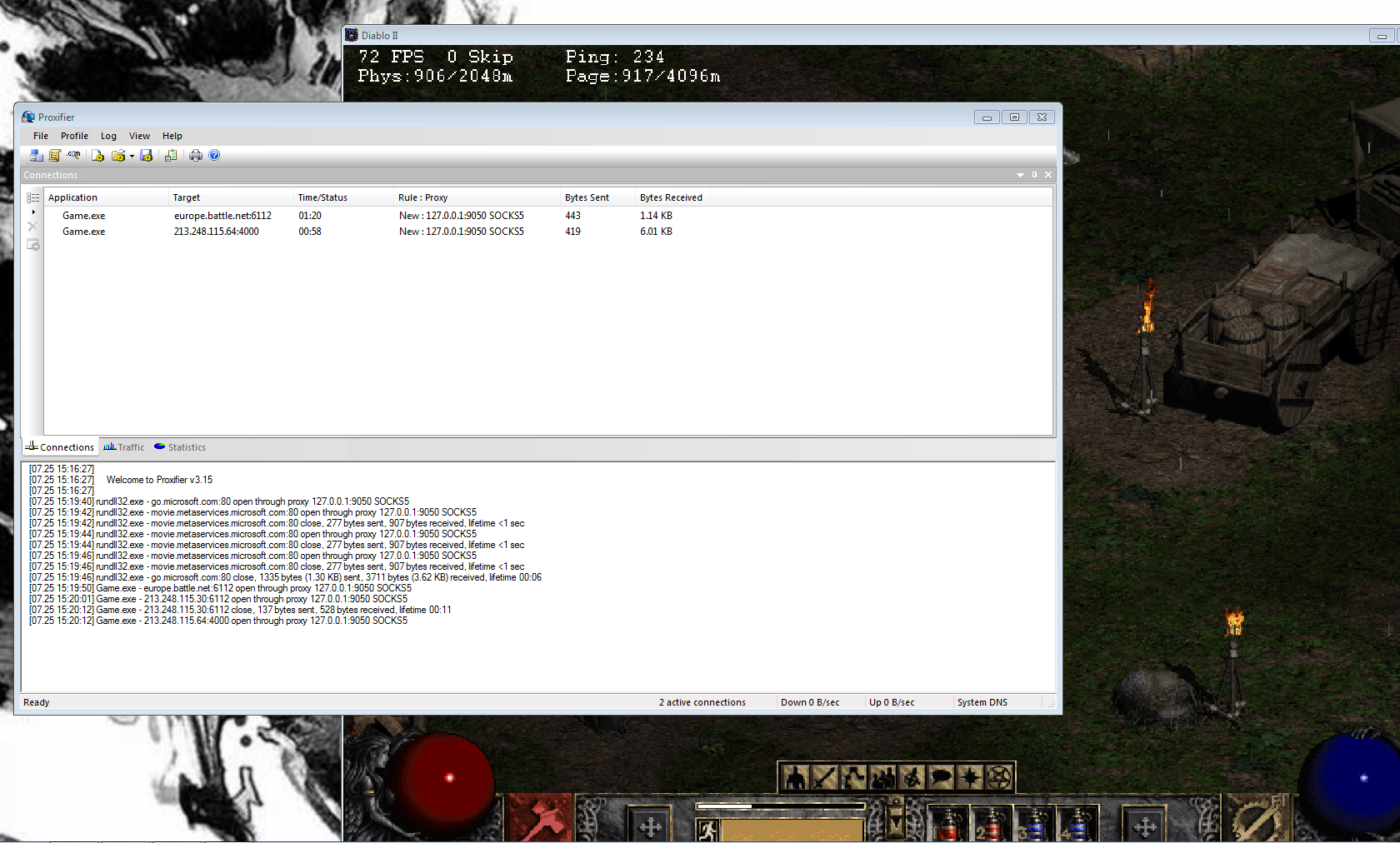Image resolution: width=1400 pixels, height=843 pixels.
Task: Select Game.exe row targeting europe.battle.net:6112
Action: pyautogui.click(x=548, y=216)
